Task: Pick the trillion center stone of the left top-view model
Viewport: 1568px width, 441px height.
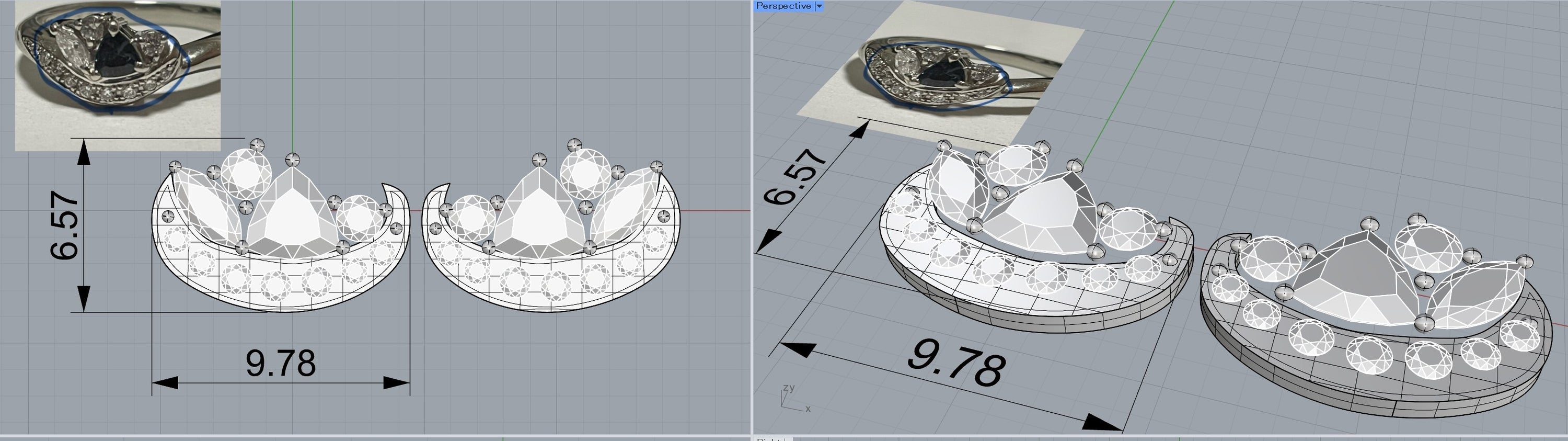Action: [x=292, y=213]
